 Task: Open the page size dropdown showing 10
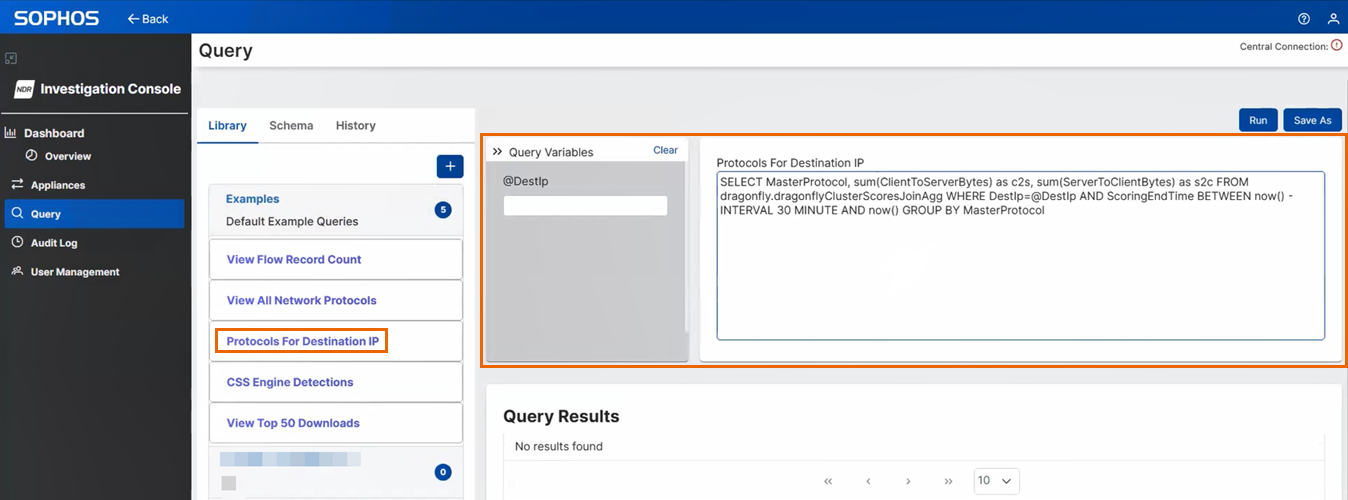coord(996,481)
